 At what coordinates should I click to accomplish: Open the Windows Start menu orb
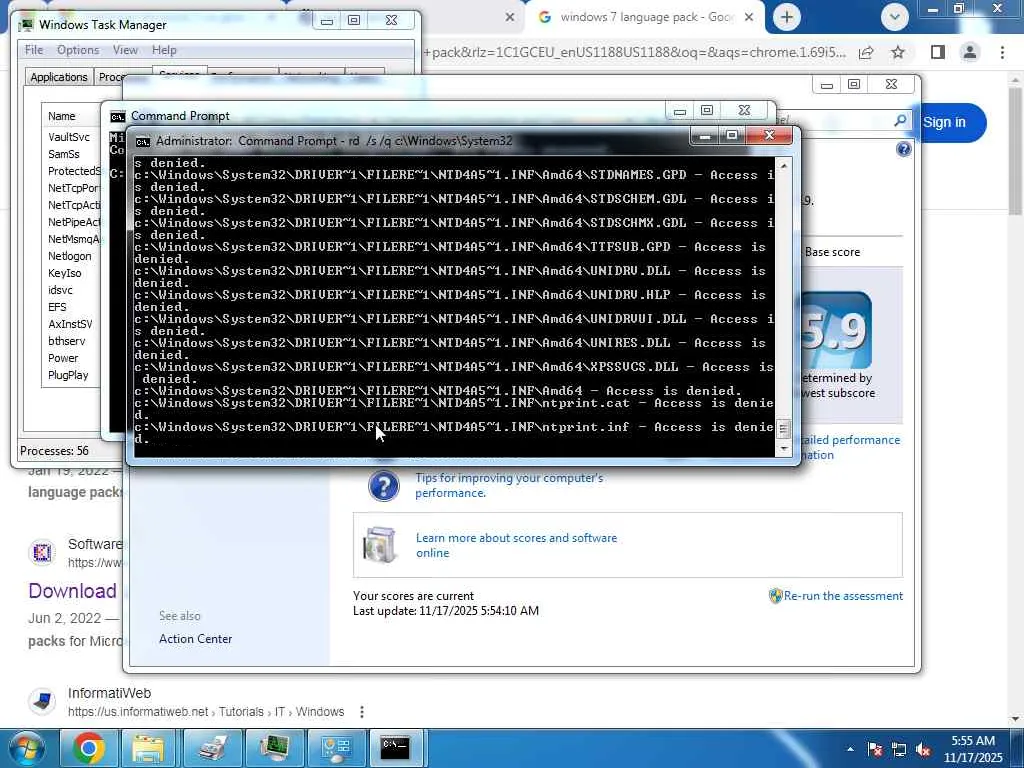26,748
